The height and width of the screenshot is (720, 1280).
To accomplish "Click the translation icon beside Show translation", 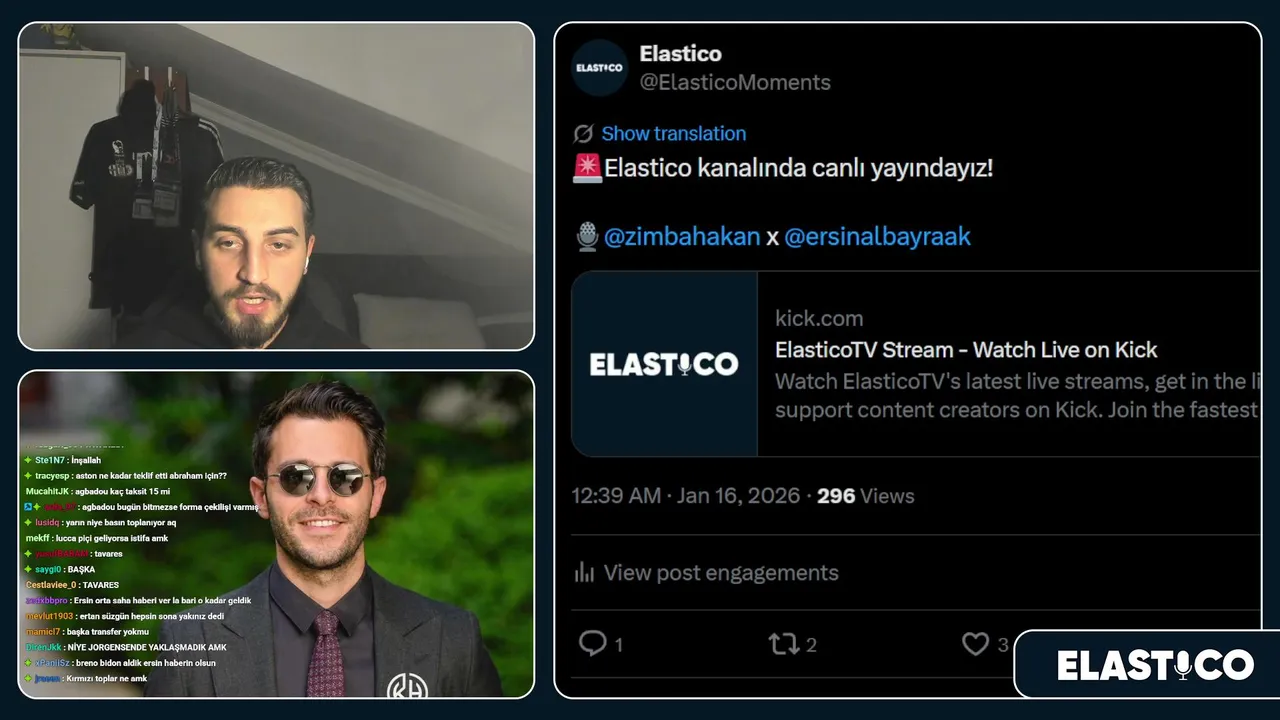I will 583,134.
